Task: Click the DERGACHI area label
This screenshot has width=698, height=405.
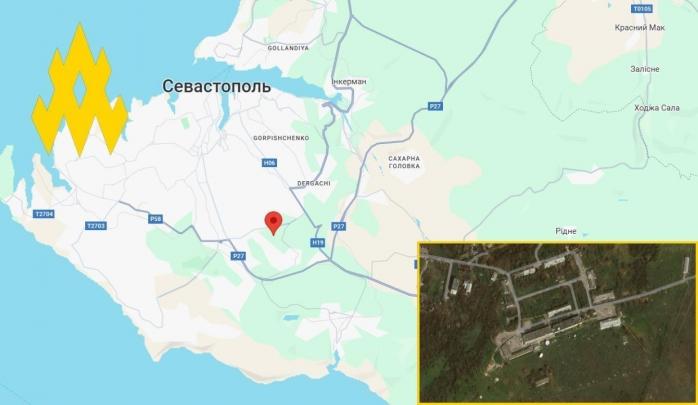Action: [314, 183]
